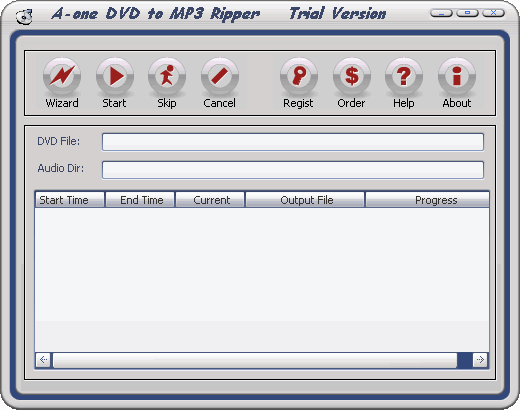Sort by the Start Time column header
This screenshot has height=410, width=520.
pyautogui.click(x=70, y=200)
